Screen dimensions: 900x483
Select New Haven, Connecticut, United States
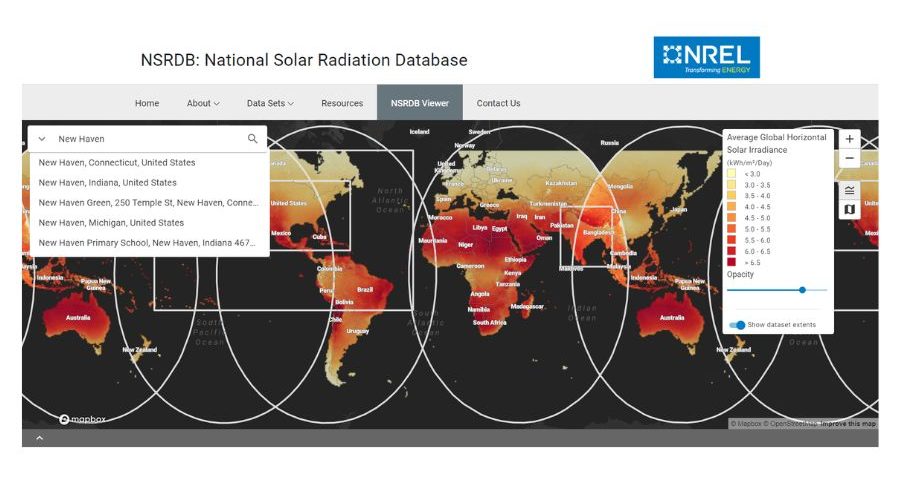click(x=117, y=162)
